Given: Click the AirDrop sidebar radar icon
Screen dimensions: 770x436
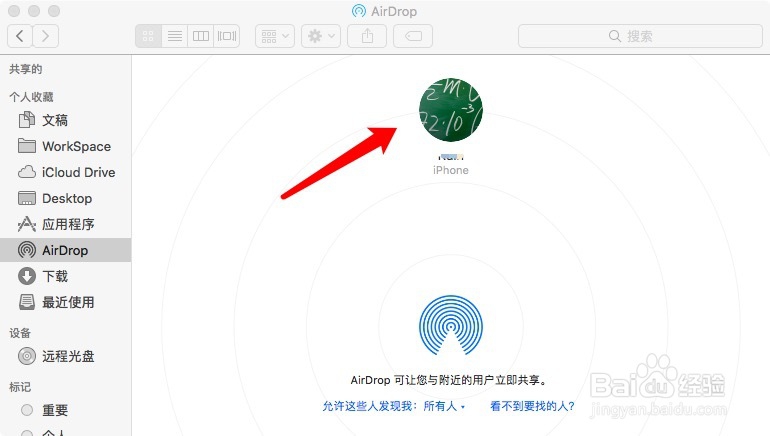Looking at the screenshot, I should [27, 250].
